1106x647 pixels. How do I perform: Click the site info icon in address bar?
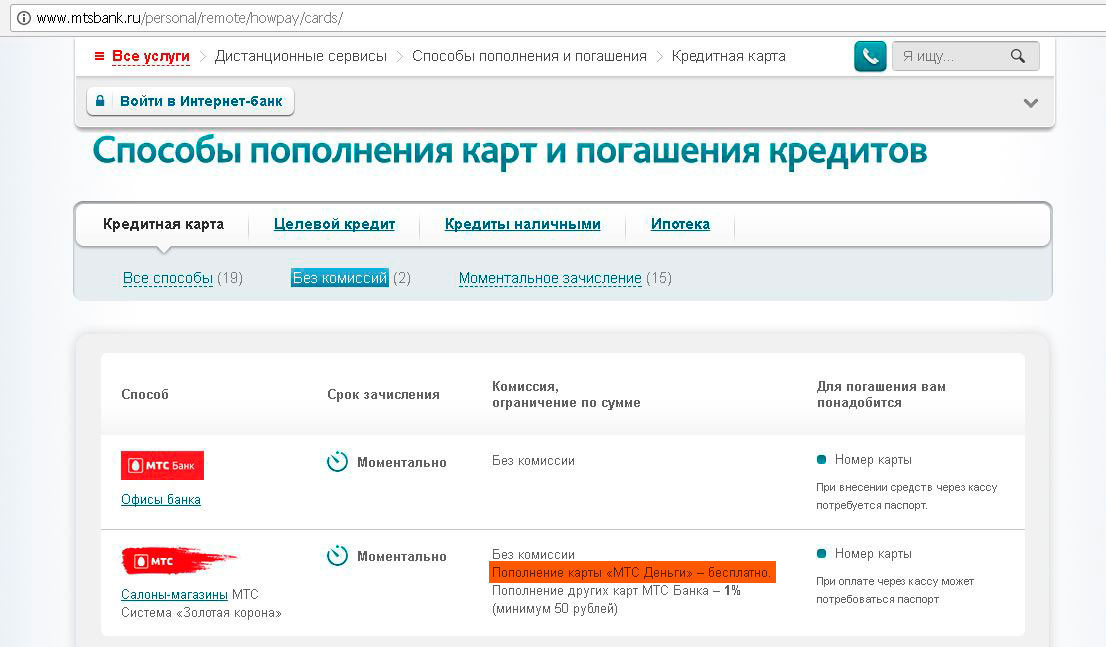(x=23, y=18)
